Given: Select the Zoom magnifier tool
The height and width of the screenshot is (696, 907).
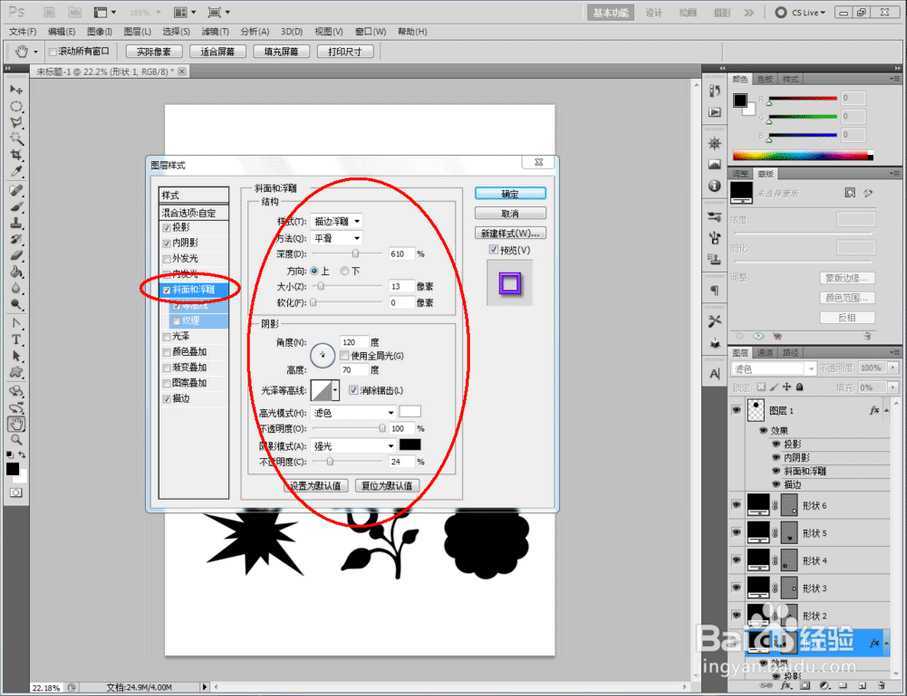Looking at the screenshot, I should pos(17,440).
